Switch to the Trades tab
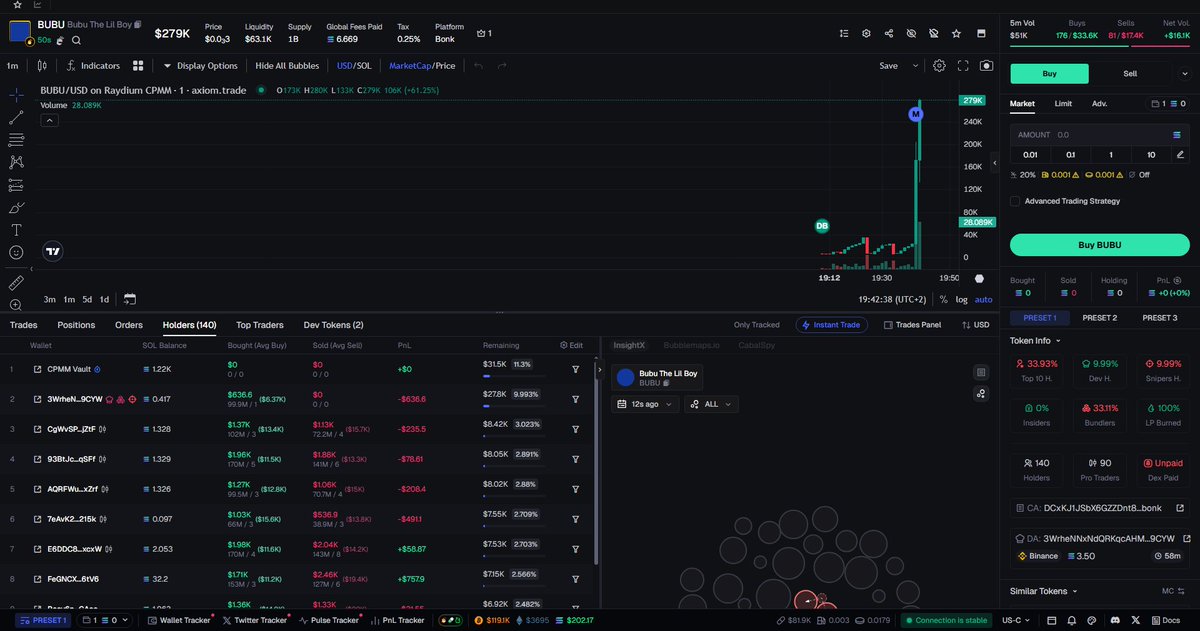 click(x=24, y=325)
